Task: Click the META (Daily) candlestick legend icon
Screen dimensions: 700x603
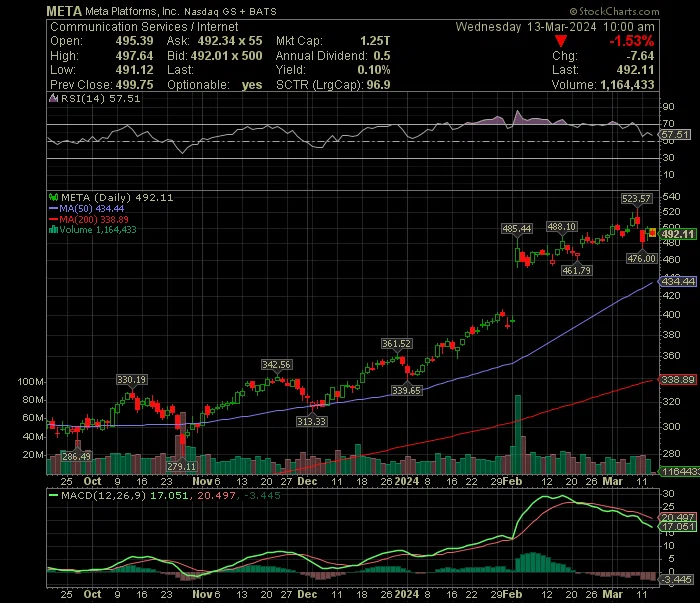Action: click(x=54, y=197)
